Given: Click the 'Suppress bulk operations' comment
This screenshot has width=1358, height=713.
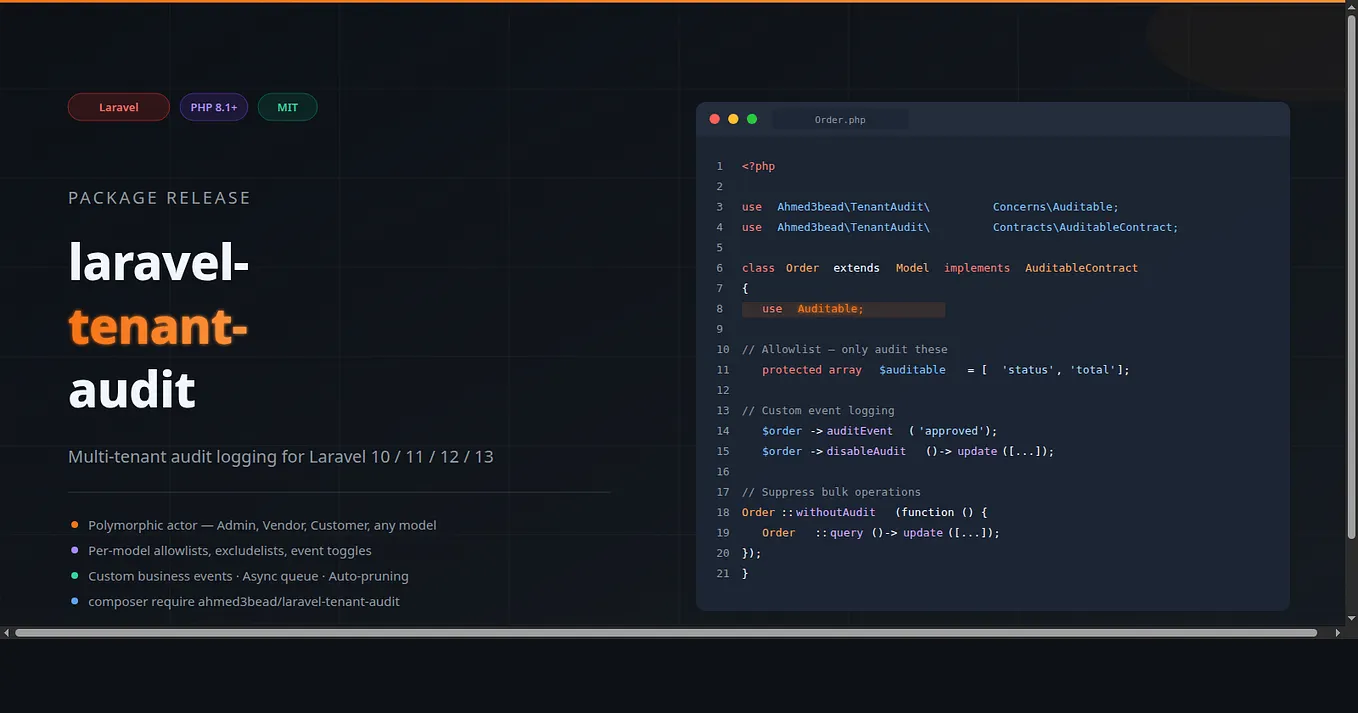Looking at the screenshot, I should [831, 492].
